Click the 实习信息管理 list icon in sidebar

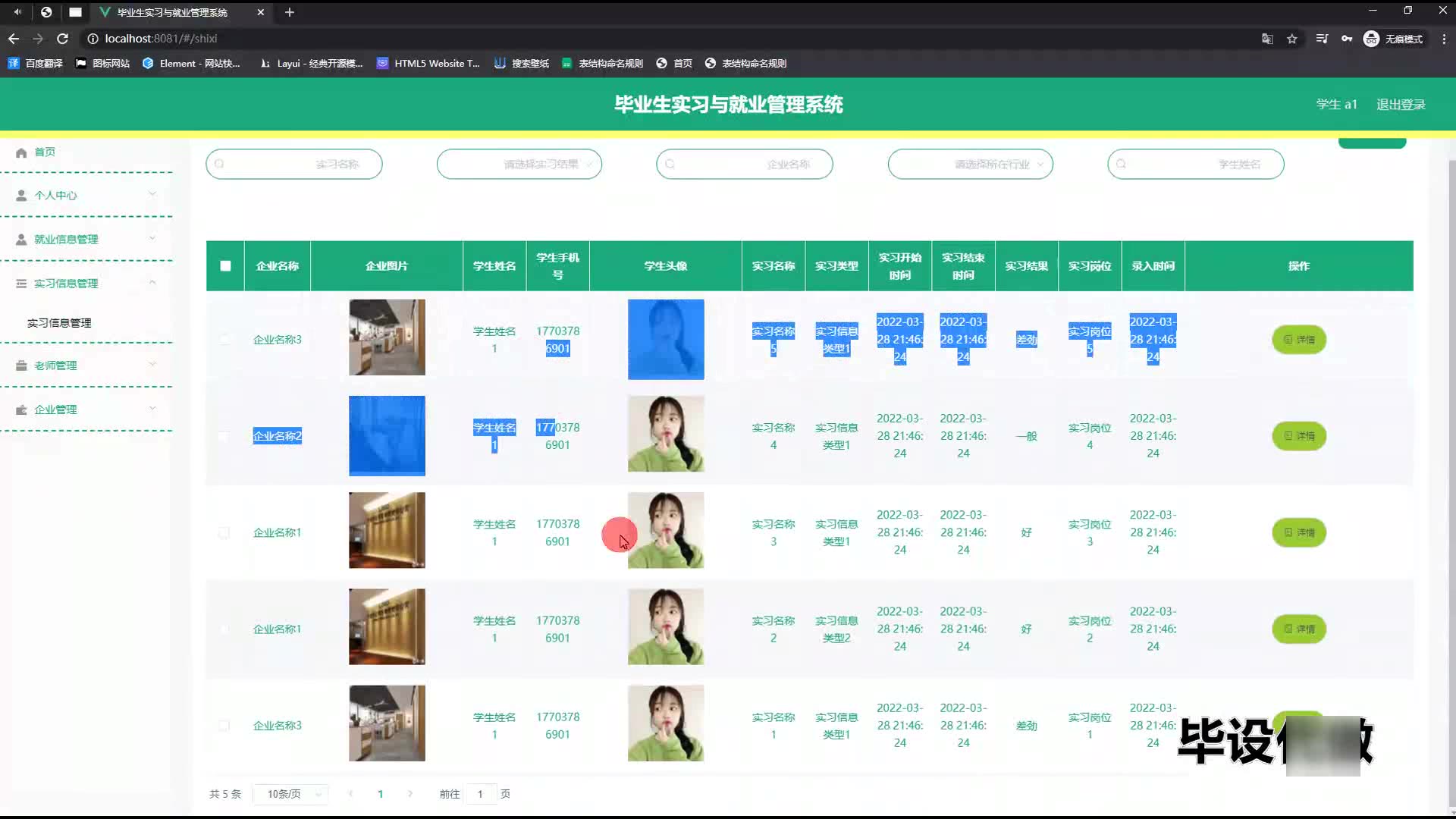pyautogui.click(x=21, y=284)
